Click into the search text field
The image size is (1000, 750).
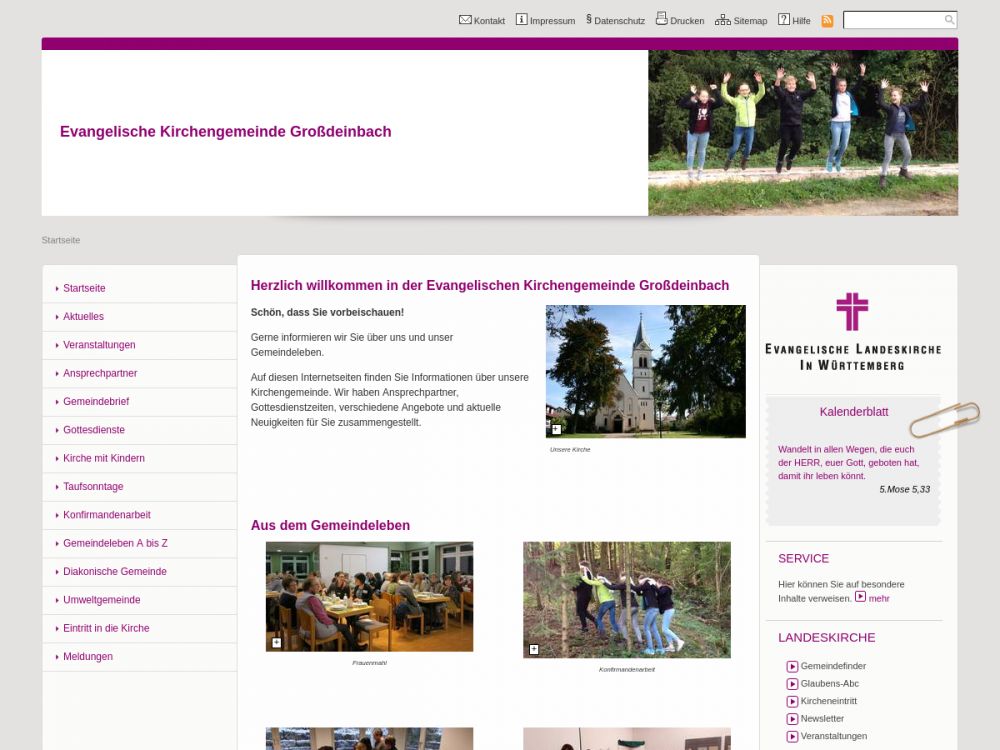point(892,20)
